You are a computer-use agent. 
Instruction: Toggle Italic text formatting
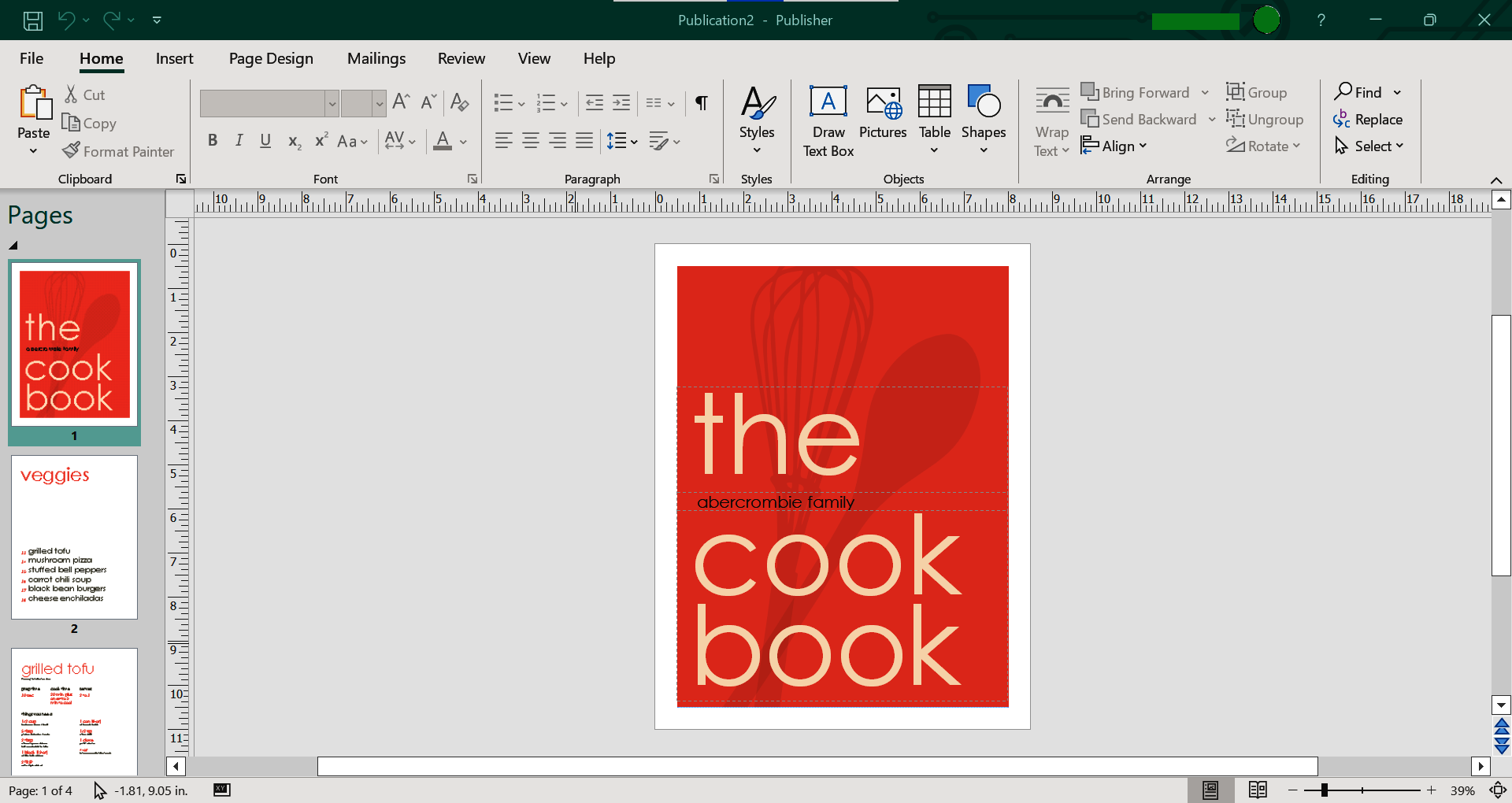239,141
